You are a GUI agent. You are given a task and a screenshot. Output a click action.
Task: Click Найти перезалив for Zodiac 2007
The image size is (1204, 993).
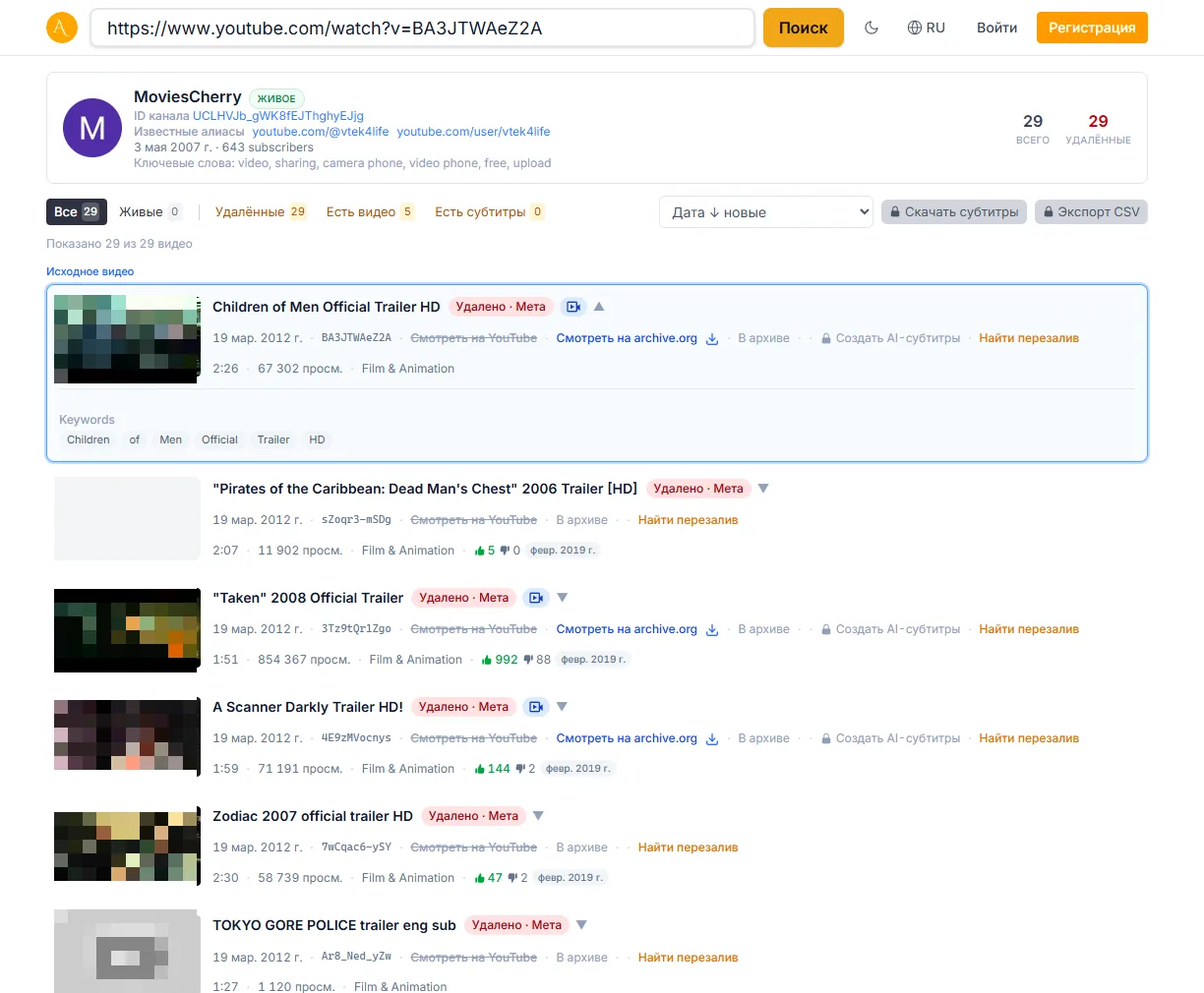pyautogui.click(x=688, y=847)
